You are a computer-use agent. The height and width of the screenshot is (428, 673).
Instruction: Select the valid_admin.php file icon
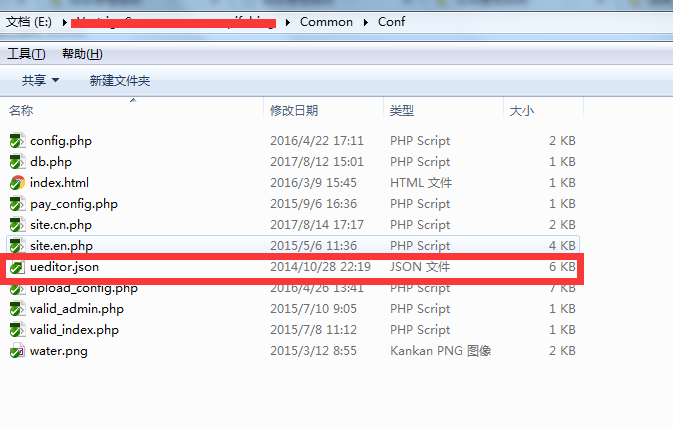click(17, 309)
